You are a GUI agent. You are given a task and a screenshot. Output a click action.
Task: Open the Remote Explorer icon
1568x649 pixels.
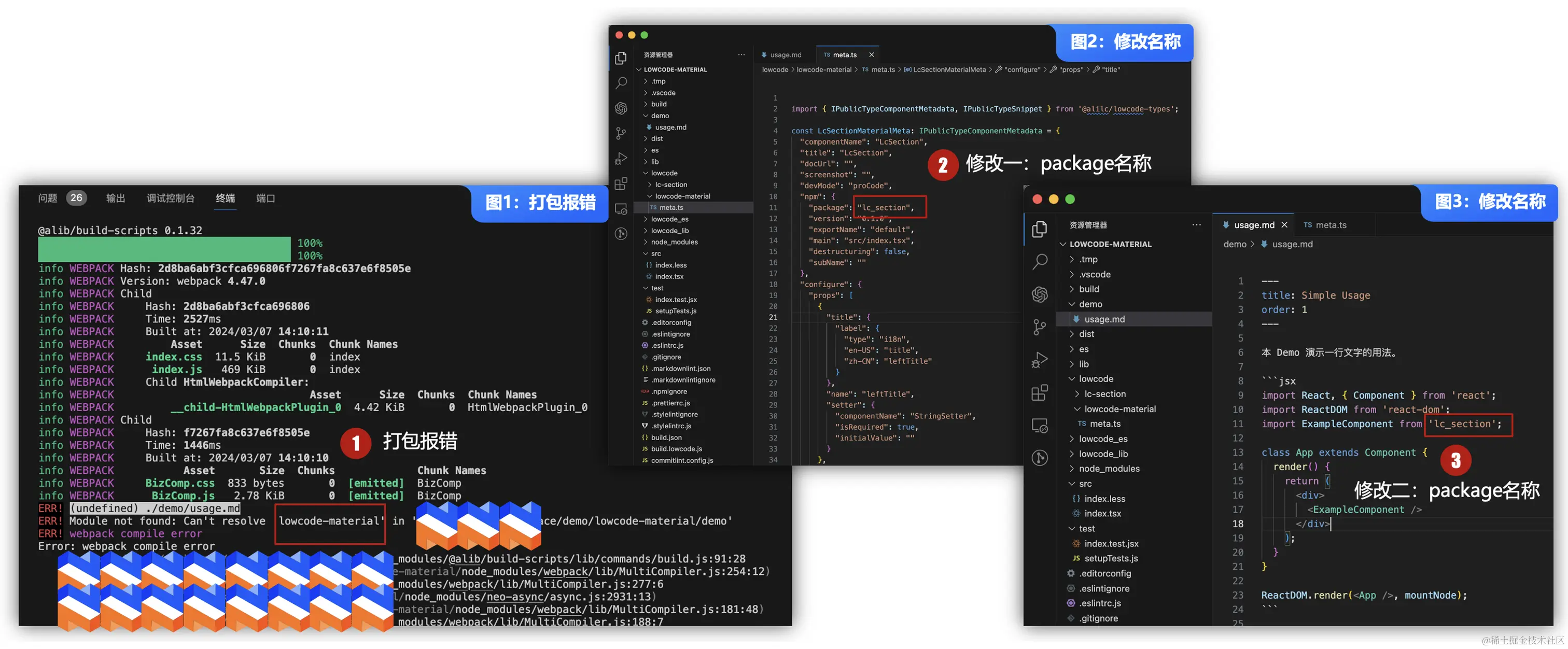click(621, 208)
